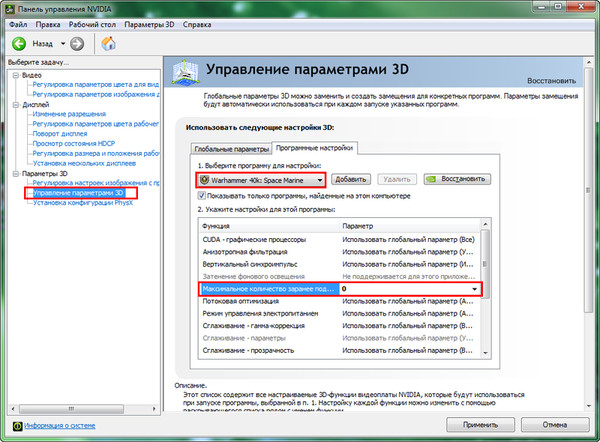This screenshot has width=600, height=442.
Task: Switch to Глобальные параметры tab
Action: [232, 149]
